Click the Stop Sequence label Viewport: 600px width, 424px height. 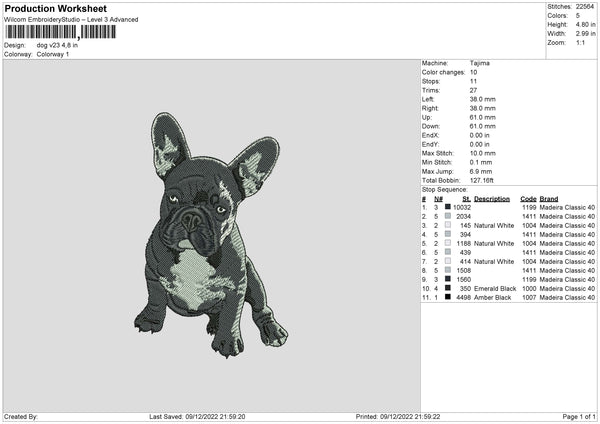[444, 188]
